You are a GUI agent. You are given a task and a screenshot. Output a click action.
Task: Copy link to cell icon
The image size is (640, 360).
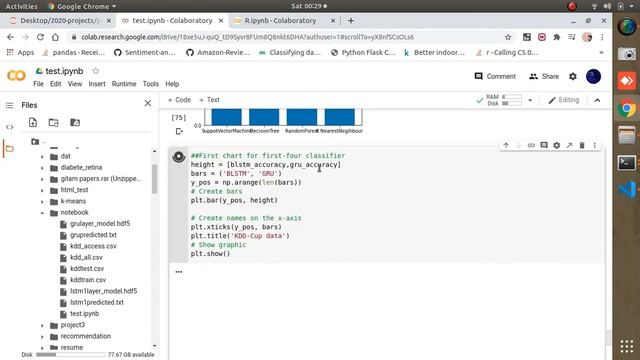click(531, 145)
